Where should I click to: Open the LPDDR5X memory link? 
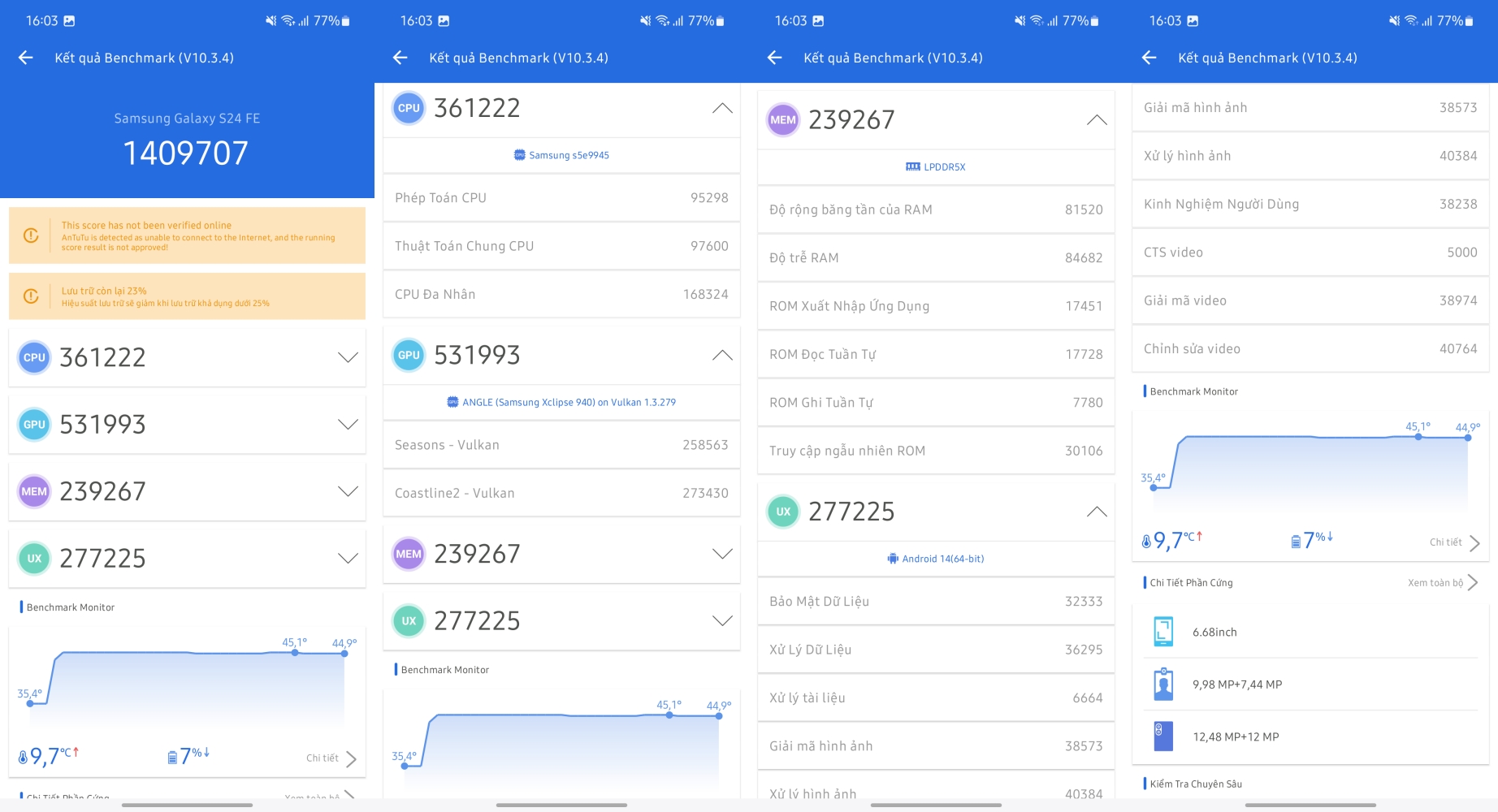point(936,167)
